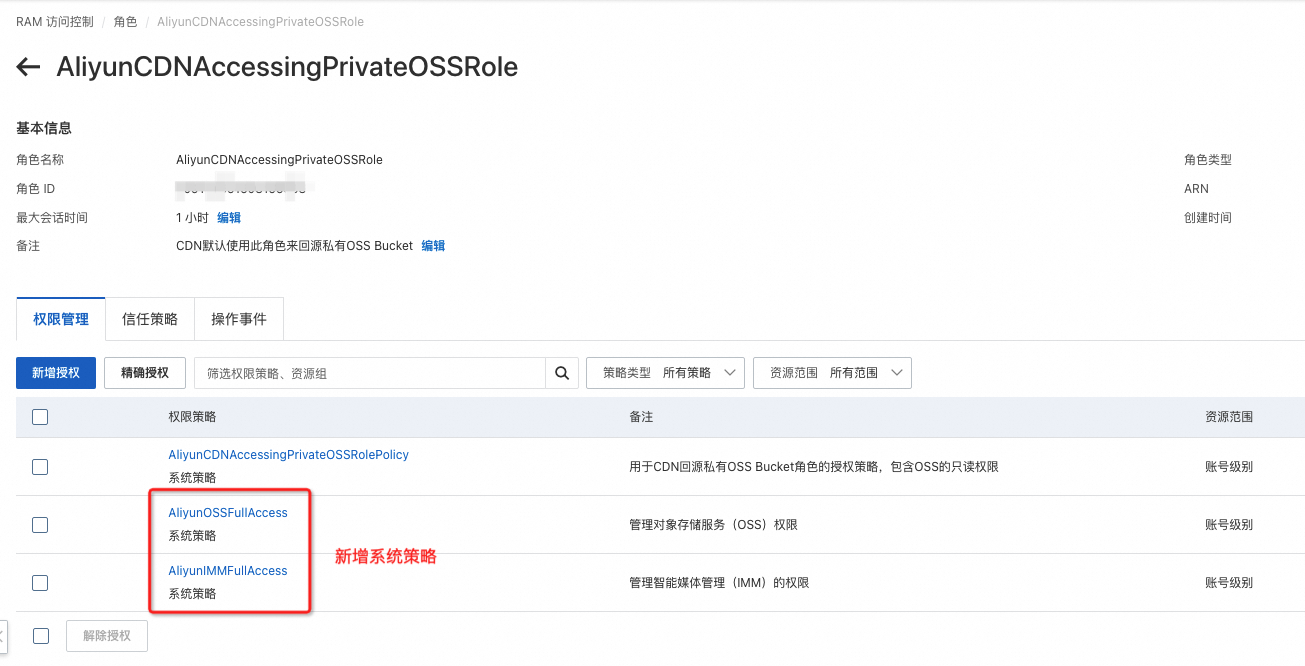Click the 备注 column header
1305x666 pixels.
pyautogui.click(x=641, y=417)
